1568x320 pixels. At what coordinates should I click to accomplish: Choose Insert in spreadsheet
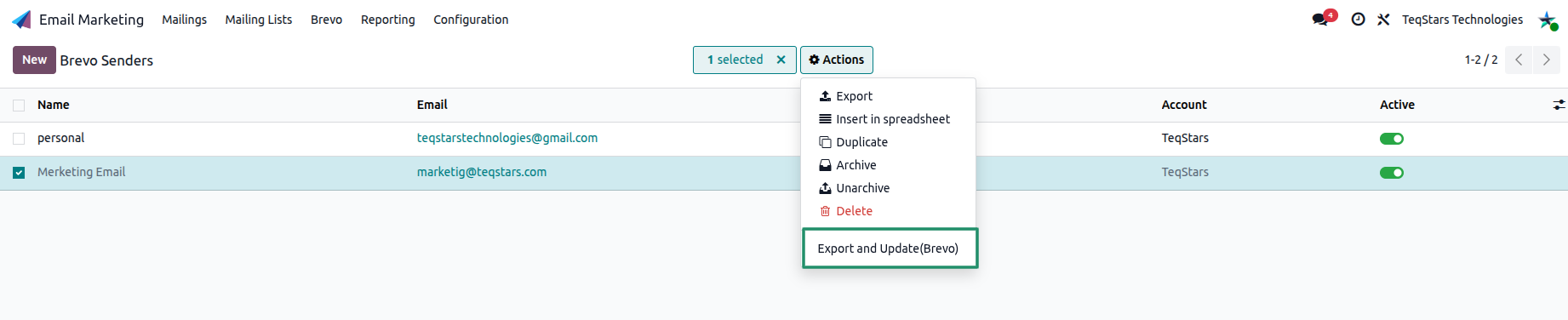click(x=888, y=119)
